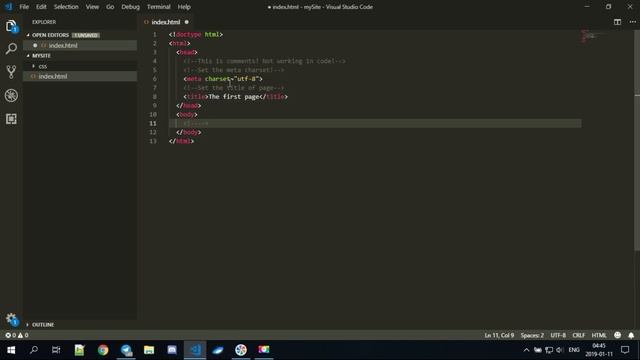Image resolution: width=640 pixels, height=360 pixels.
Task: Open the Manage gear settings icon
Action: (11, 319)
